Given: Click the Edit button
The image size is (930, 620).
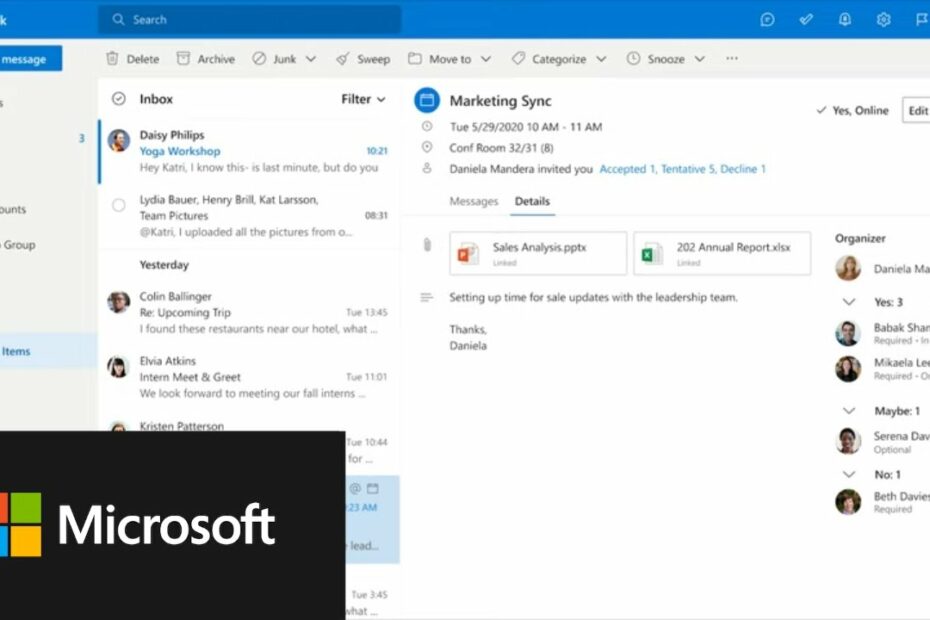Looking at the screenshot, I should [917, 110].
